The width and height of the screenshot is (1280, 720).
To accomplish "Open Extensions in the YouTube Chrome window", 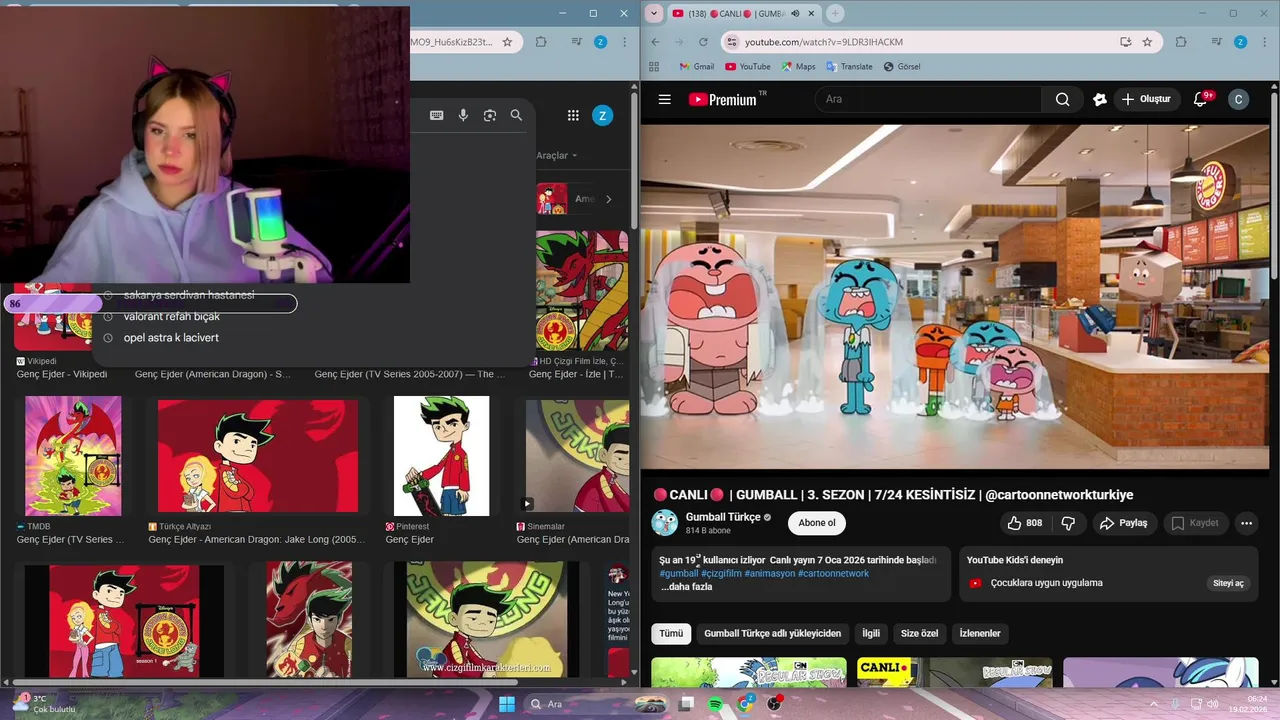I will 1181,42.
